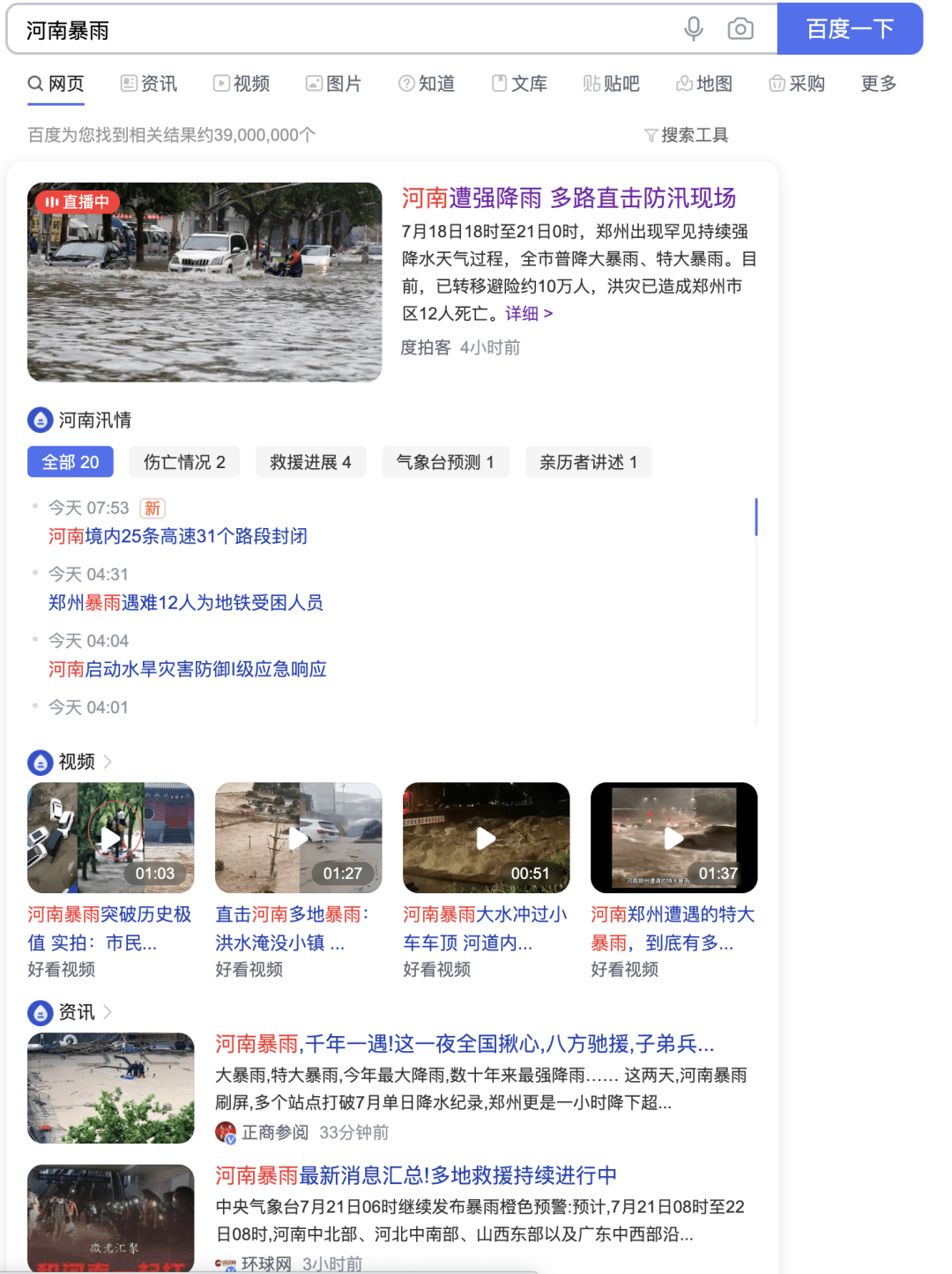The height and width of the screenshot is (1274, 952).
Task: Switch to the 资讯 tab
Action: (149, 84)
